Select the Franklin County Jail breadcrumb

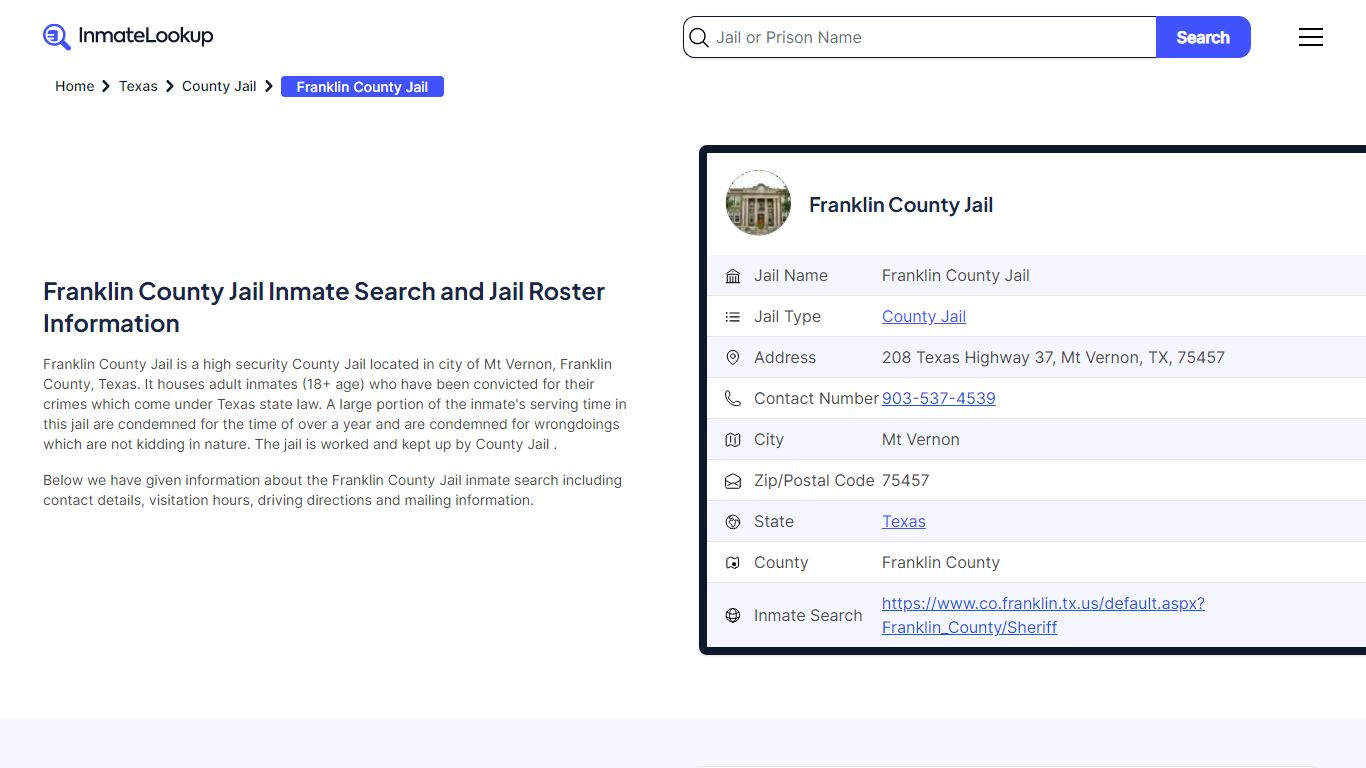pos(362,87)
